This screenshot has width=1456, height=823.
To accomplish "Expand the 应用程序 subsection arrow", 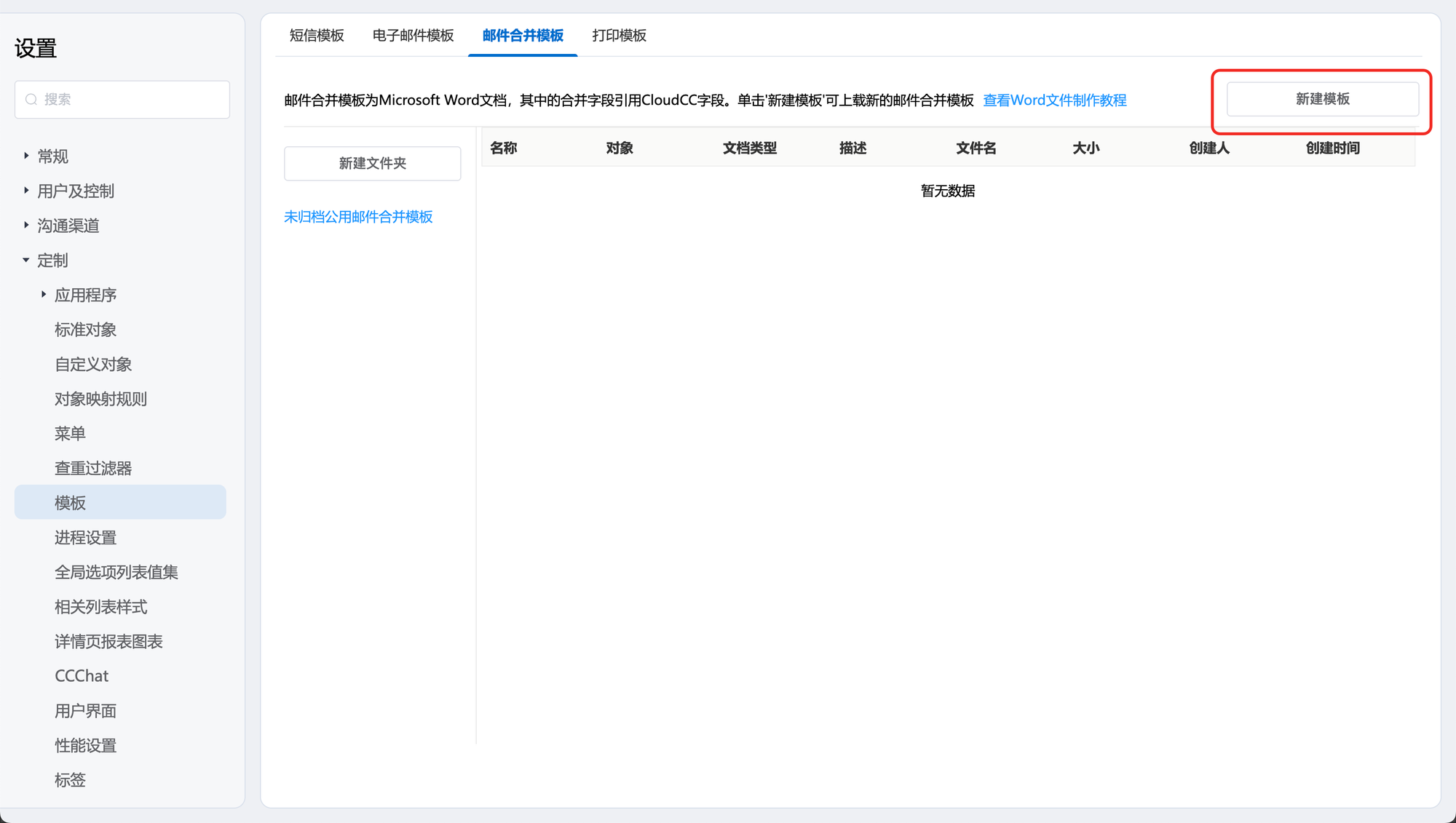I will [44, 295].
